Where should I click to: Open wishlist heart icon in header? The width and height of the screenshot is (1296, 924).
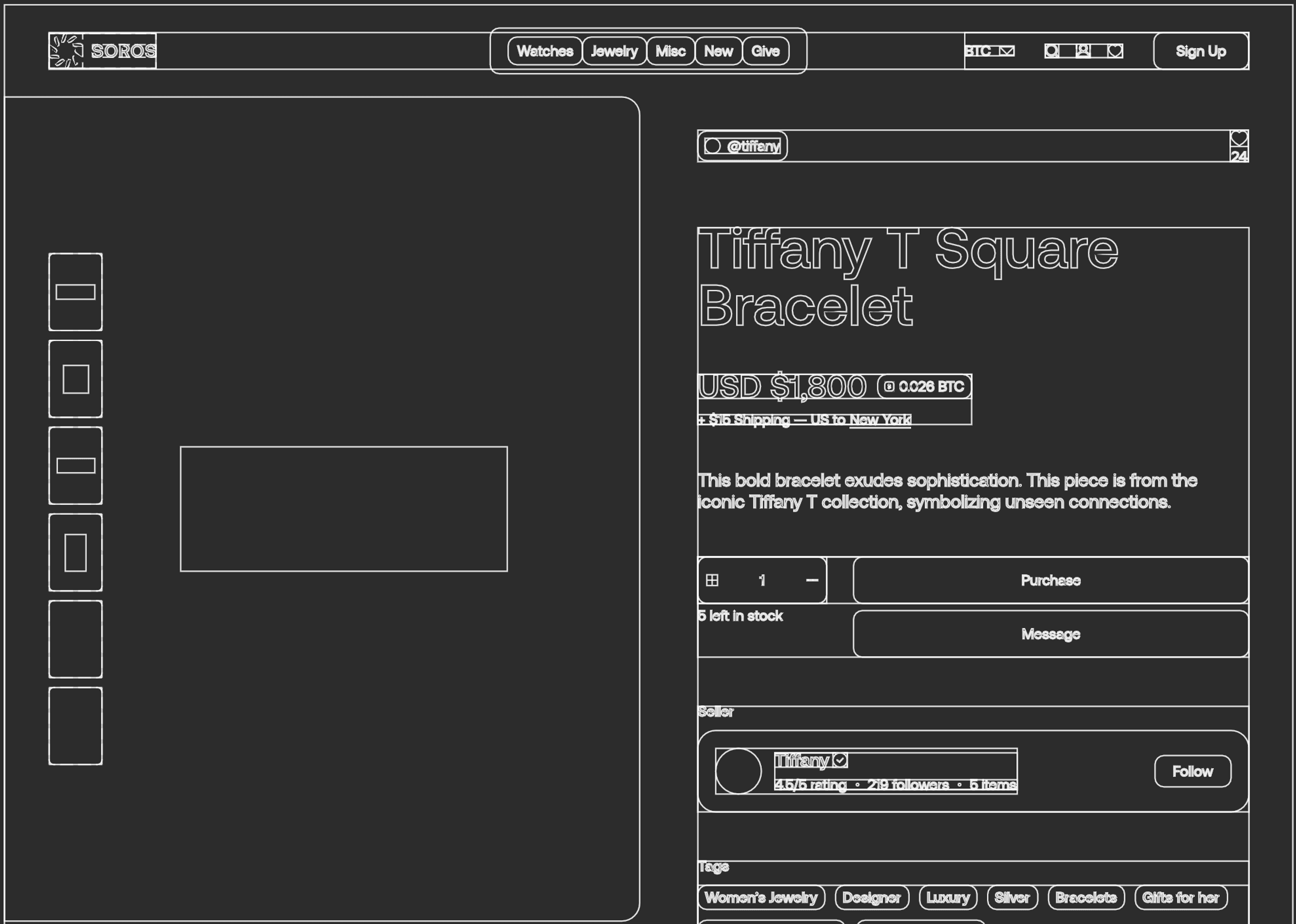click(x=1115, y=51)
